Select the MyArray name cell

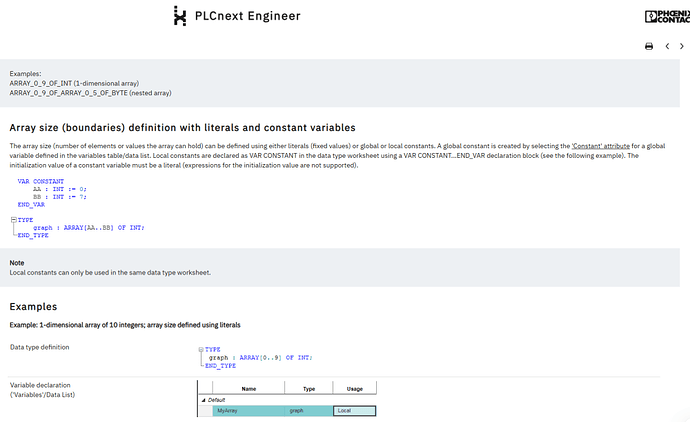coord(249,411)
